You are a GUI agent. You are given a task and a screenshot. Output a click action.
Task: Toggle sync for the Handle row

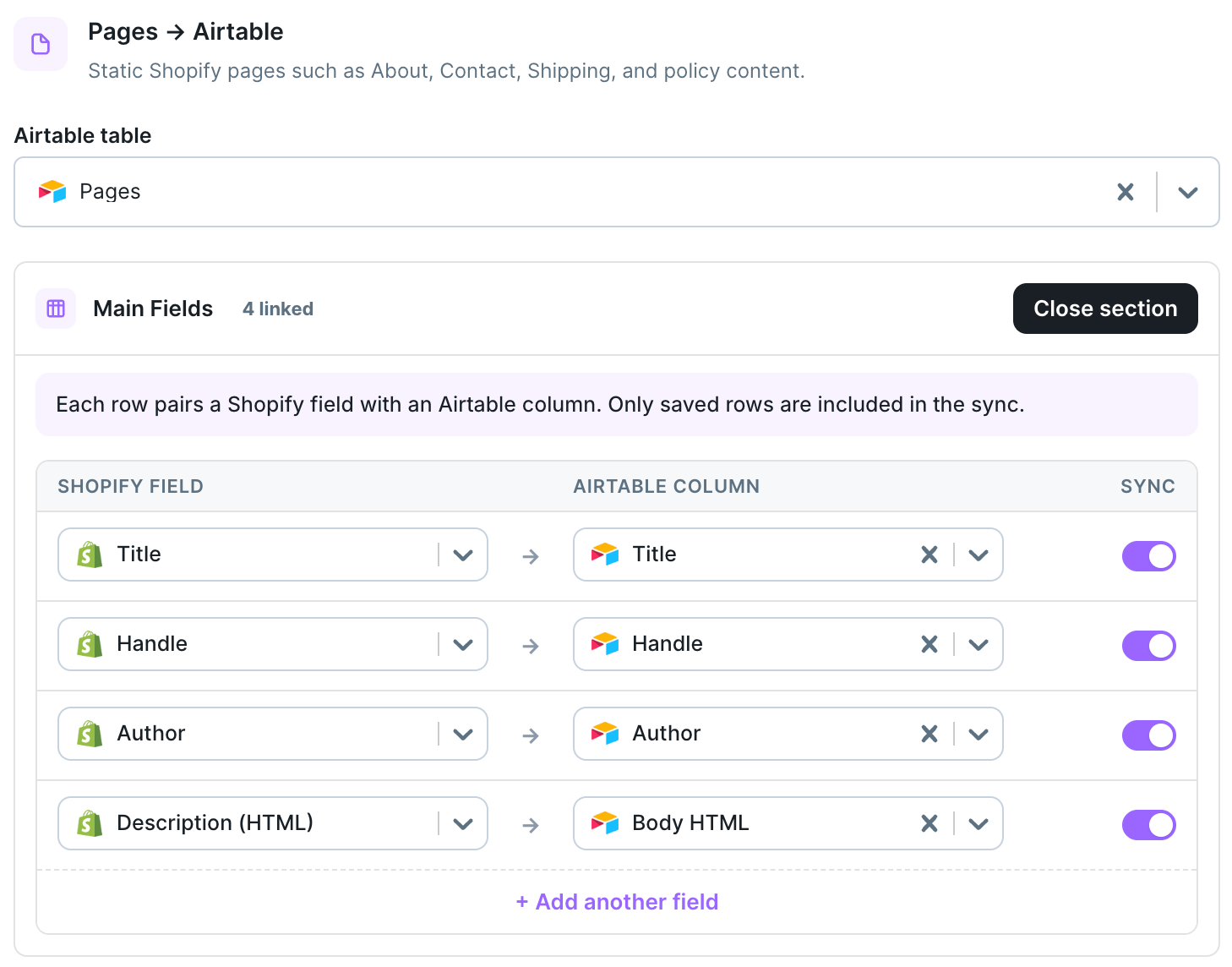point(1148,646)
